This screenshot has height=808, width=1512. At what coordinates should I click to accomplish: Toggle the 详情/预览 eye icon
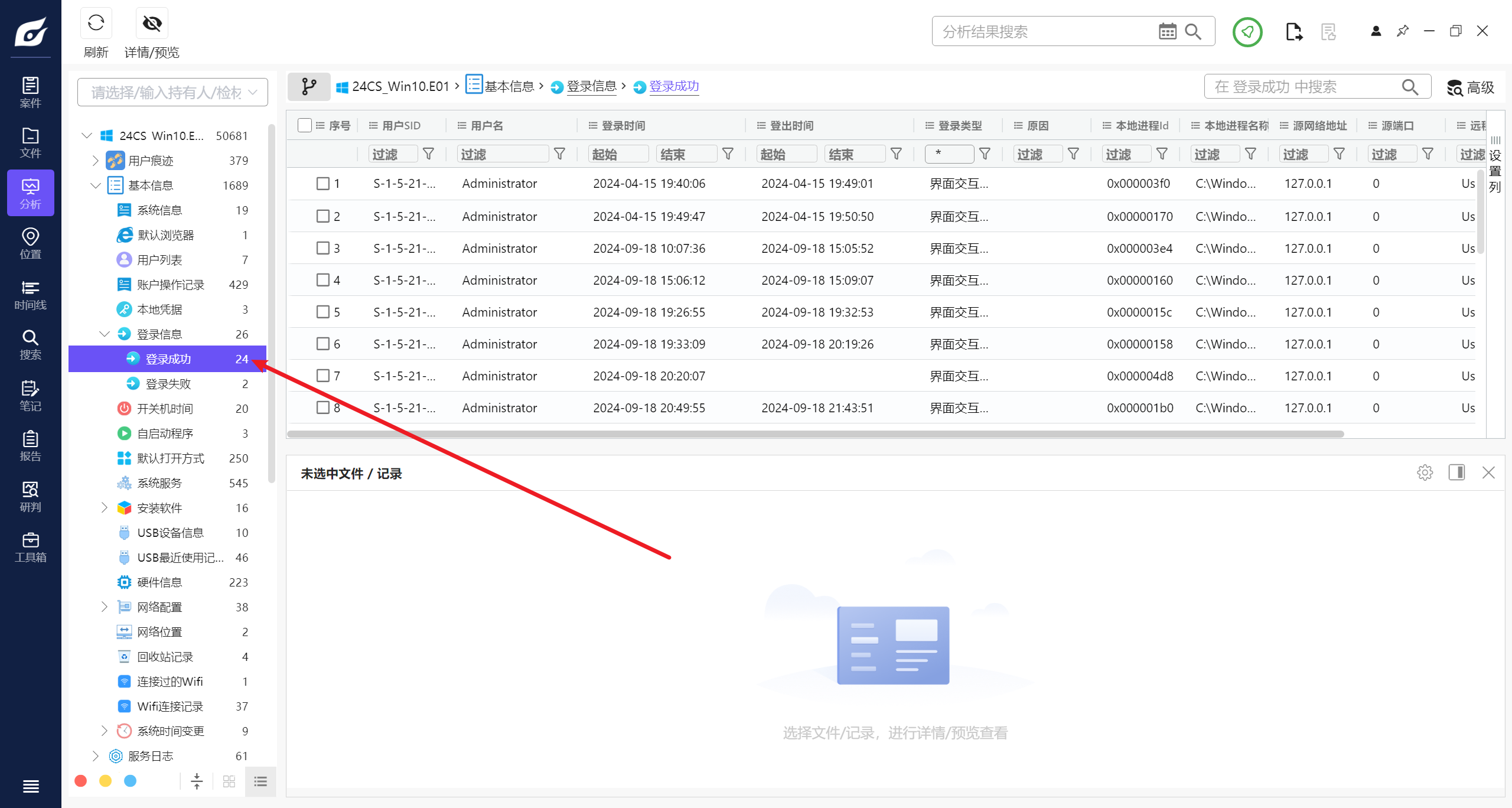pyautogui.click(x=152, y=24)
